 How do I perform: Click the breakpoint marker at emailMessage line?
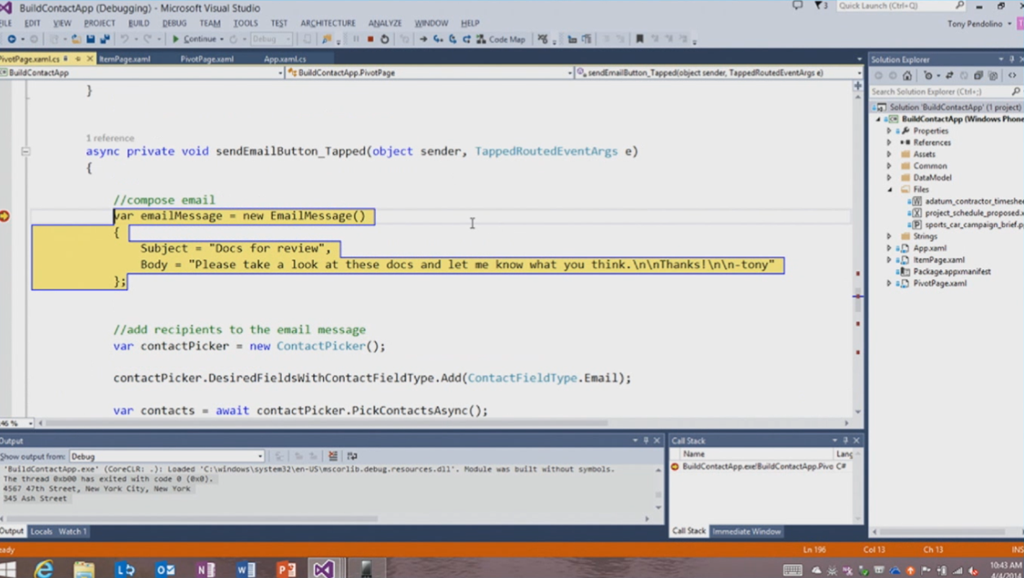coord(5,216)
